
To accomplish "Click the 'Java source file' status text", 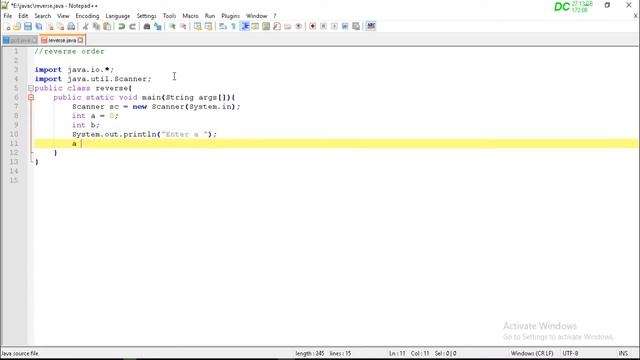I will pos(20,353).
